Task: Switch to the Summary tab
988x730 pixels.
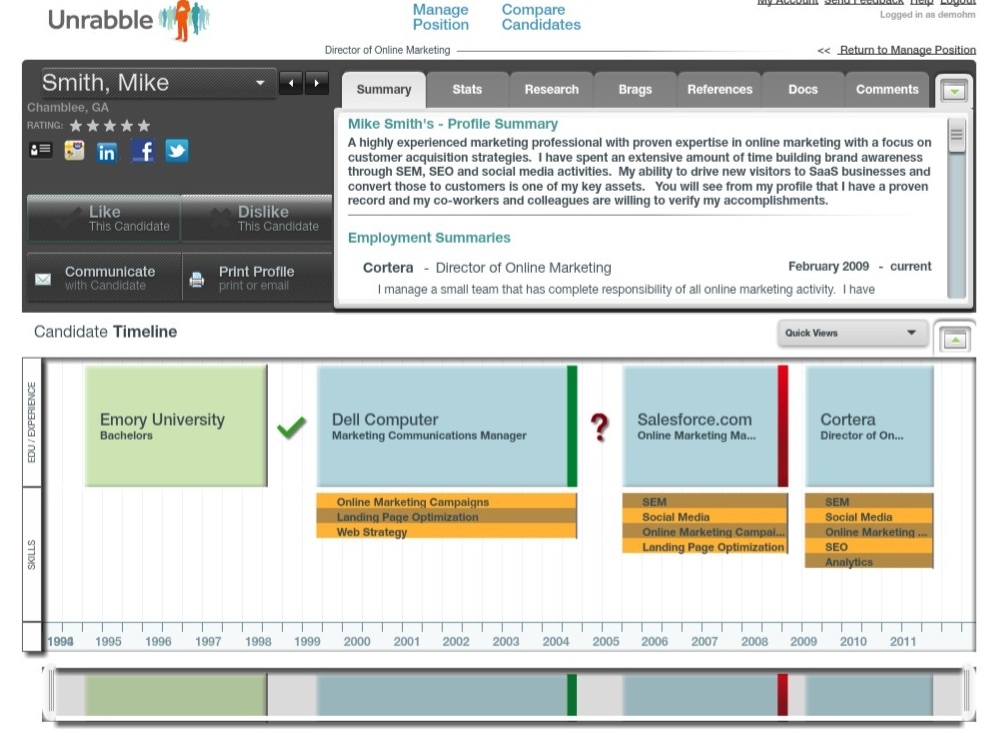Action: (x=384, y=89)
